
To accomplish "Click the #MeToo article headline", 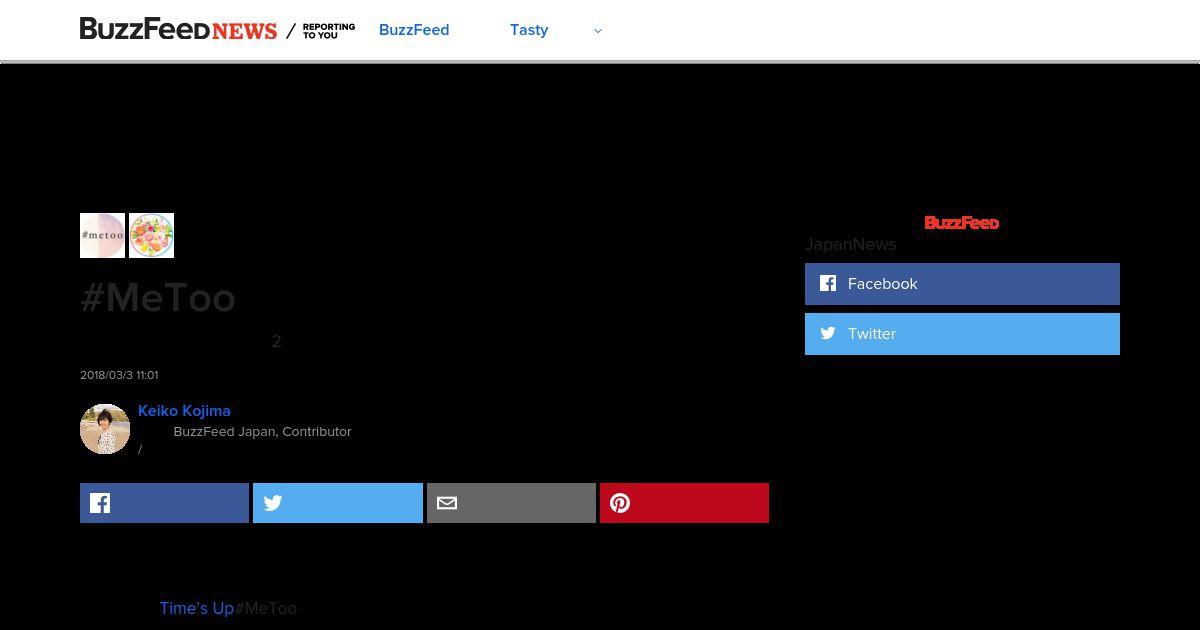I will pos(158,298).
